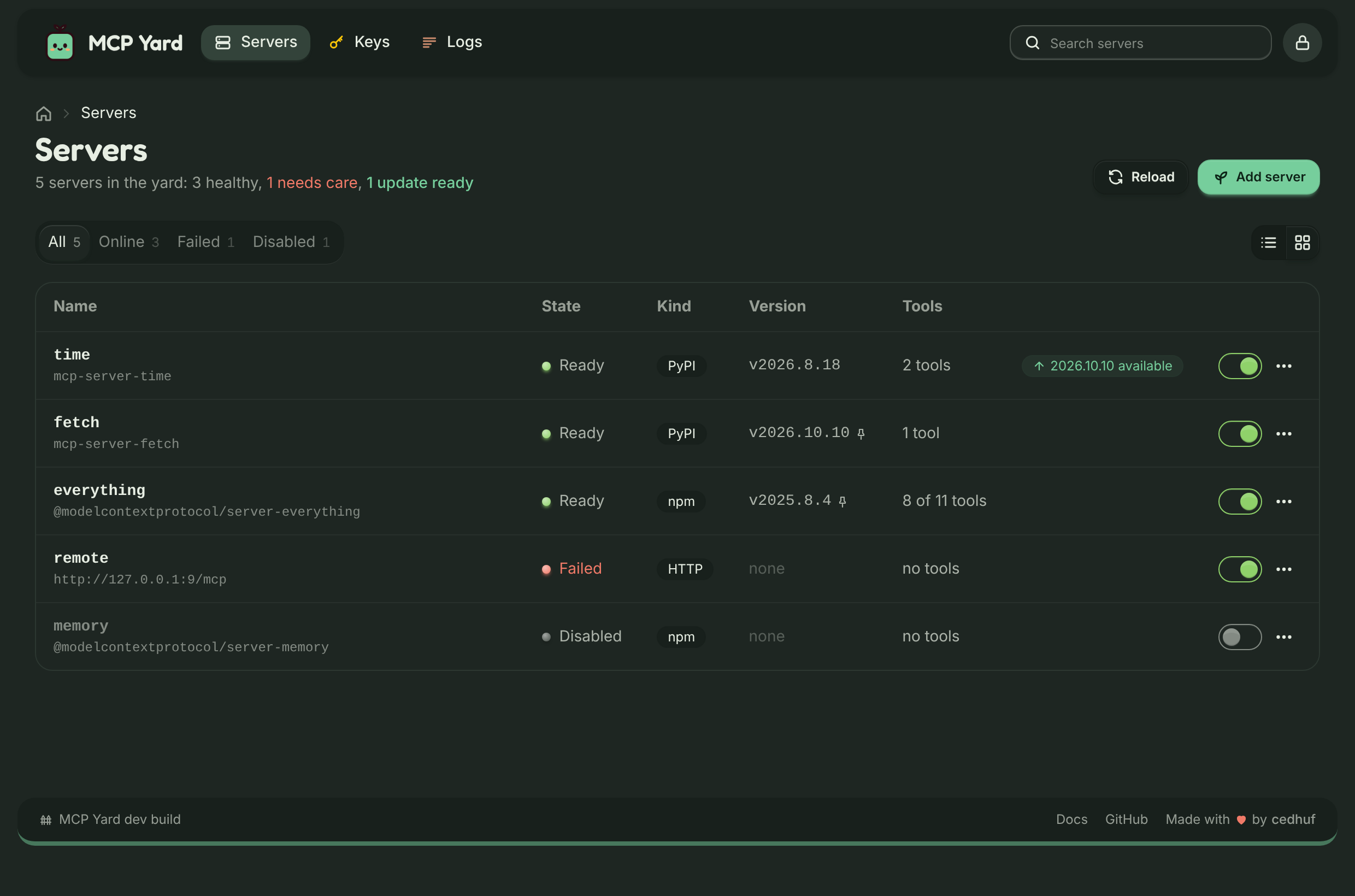This screenshot has width=1355, height=896.
Task: Click the Failed state of remote
Action: click(572, 569)
